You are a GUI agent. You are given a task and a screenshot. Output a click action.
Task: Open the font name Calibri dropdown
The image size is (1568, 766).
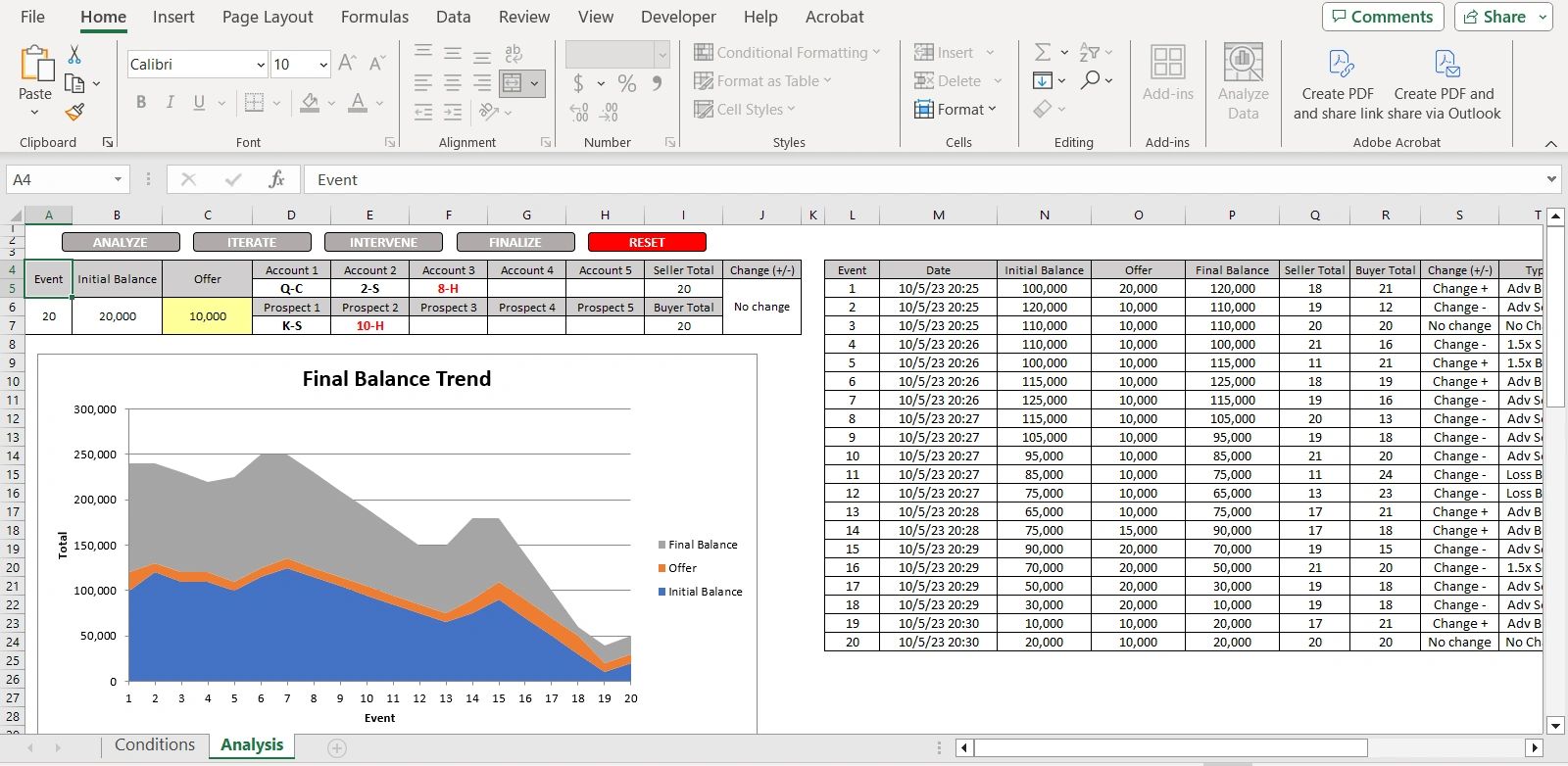click(261, 65)
